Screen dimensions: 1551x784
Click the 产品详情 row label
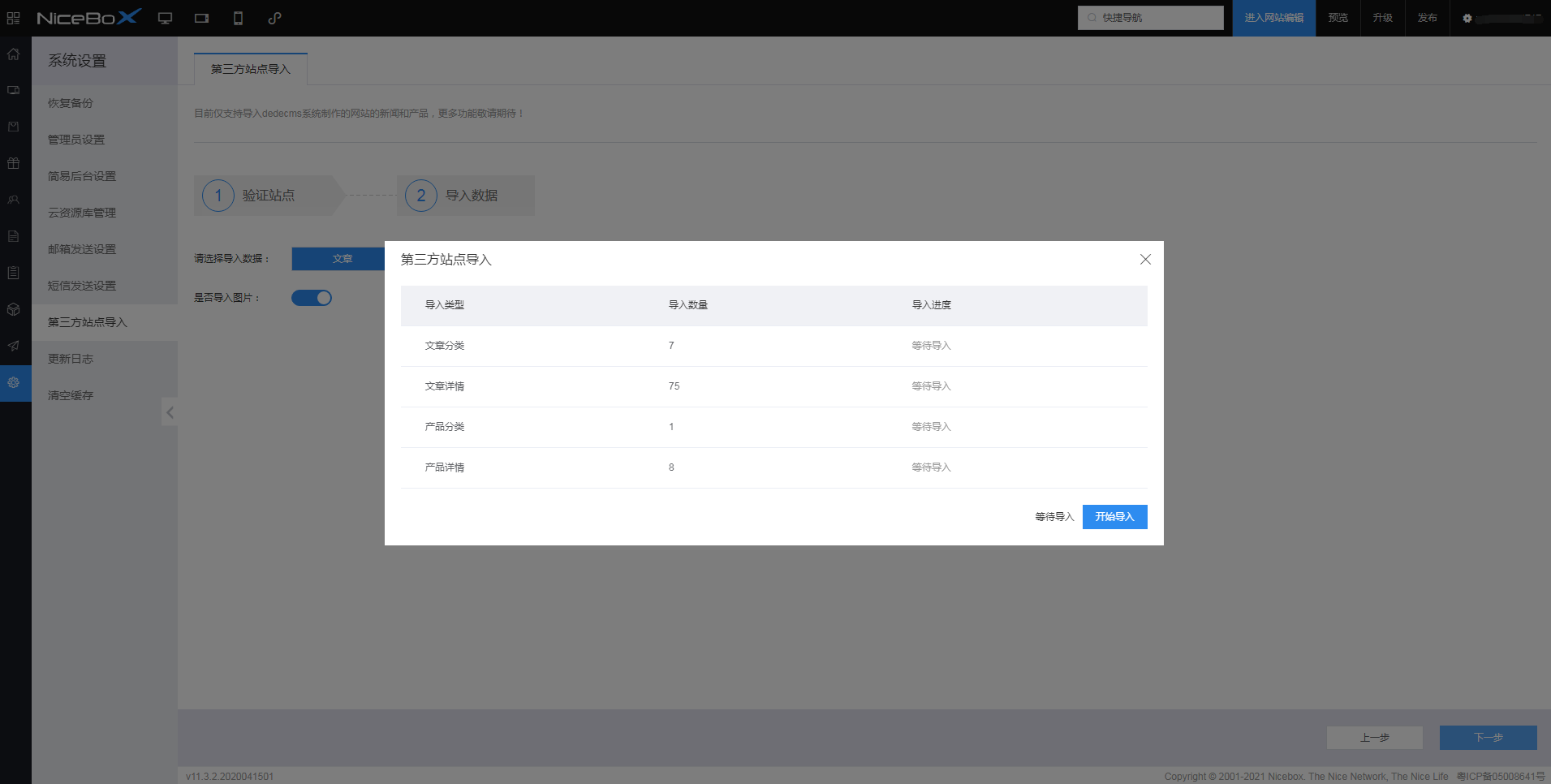coord(445,467)
